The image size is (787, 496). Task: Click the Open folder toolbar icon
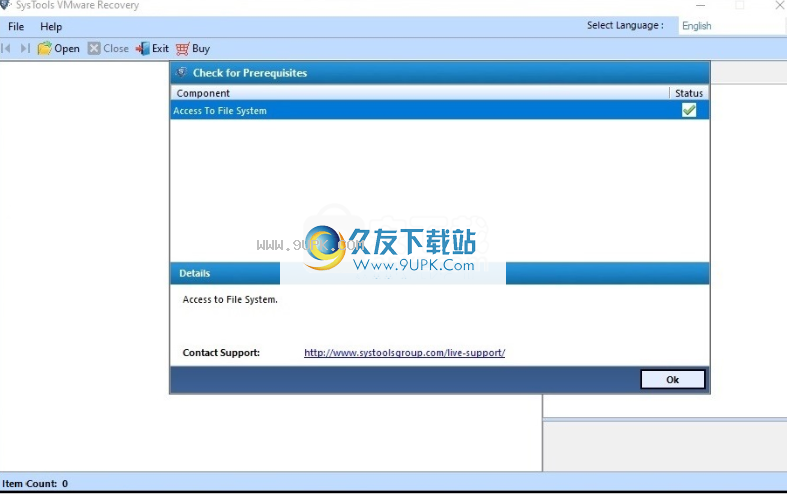45,49
